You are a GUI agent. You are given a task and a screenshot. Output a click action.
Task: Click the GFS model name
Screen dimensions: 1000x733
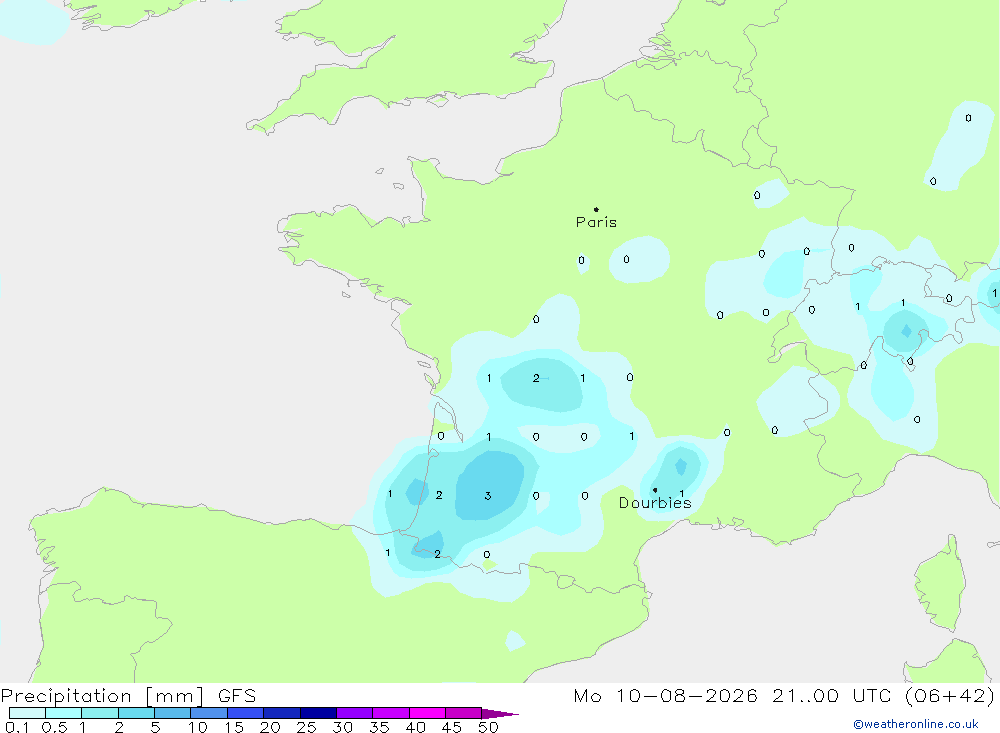pos(237,696)
